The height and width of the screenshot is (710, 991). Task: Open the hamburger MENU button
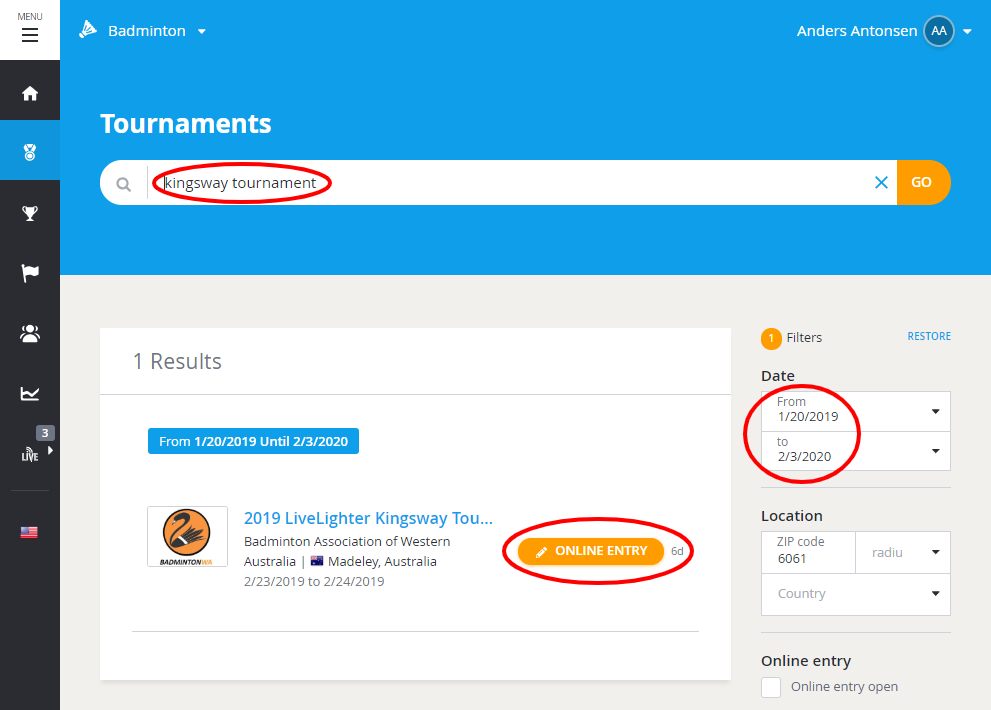tap(30, 30)
